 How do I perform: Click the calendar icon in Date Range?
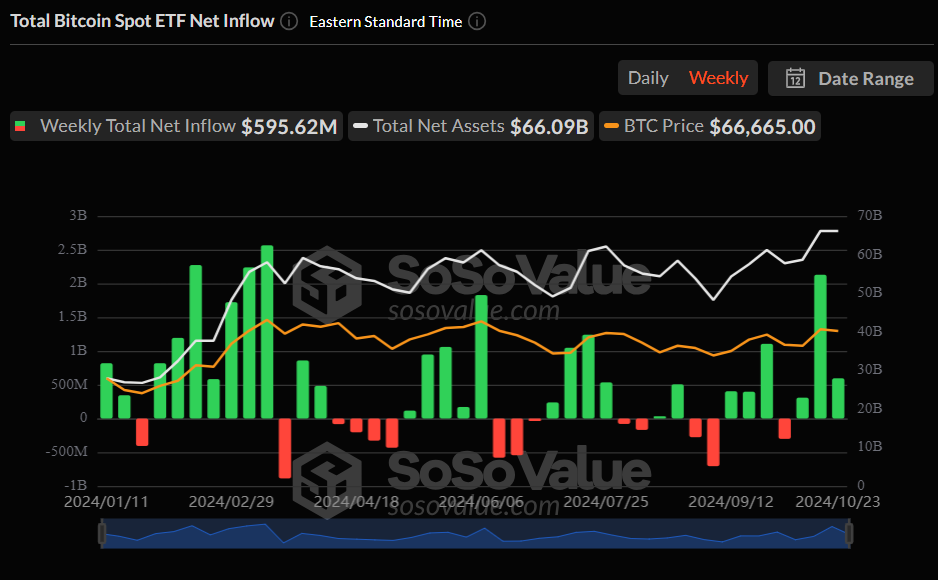[x=796, y=78]
